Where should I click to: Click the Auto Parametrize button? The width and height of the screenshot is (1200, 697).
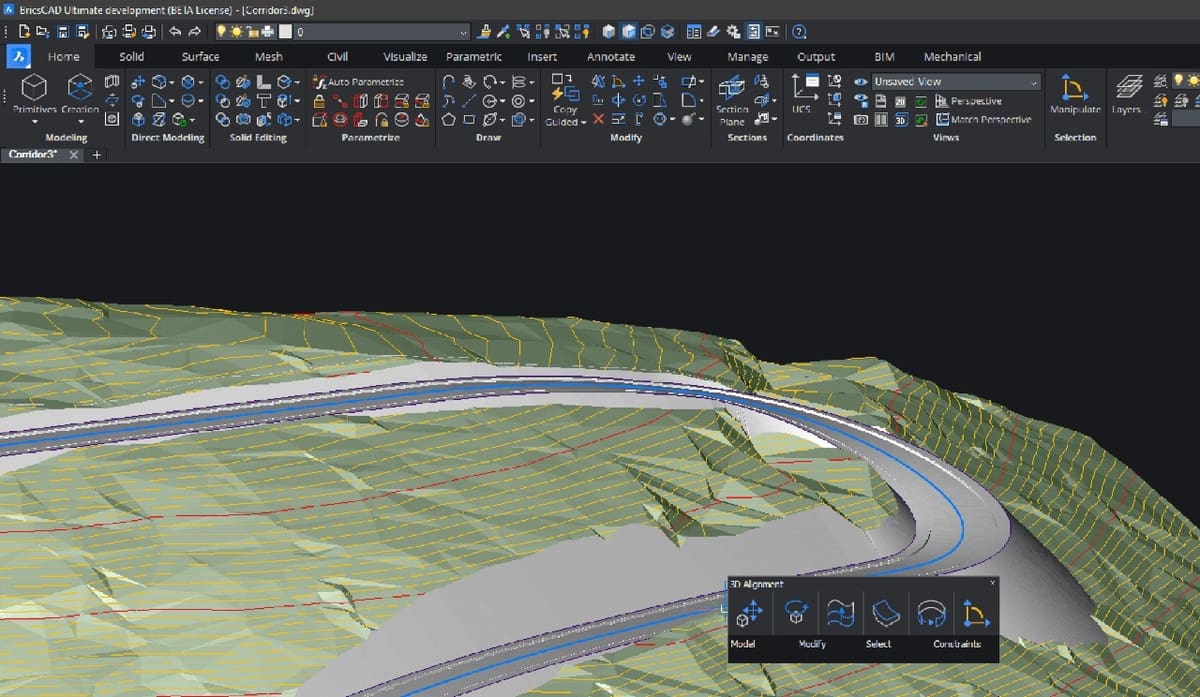(x=359, y=81)
